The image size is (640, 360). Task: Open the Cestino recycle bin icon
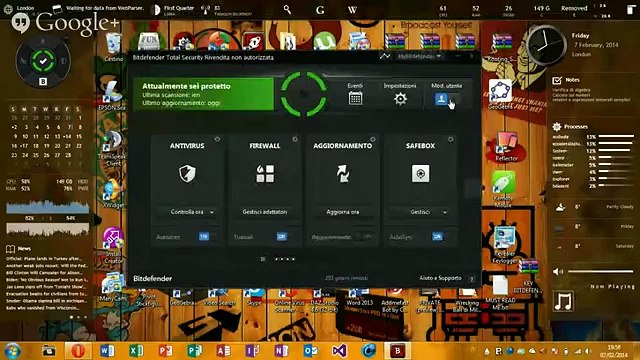pyautogui.click(x=113, y=48)
